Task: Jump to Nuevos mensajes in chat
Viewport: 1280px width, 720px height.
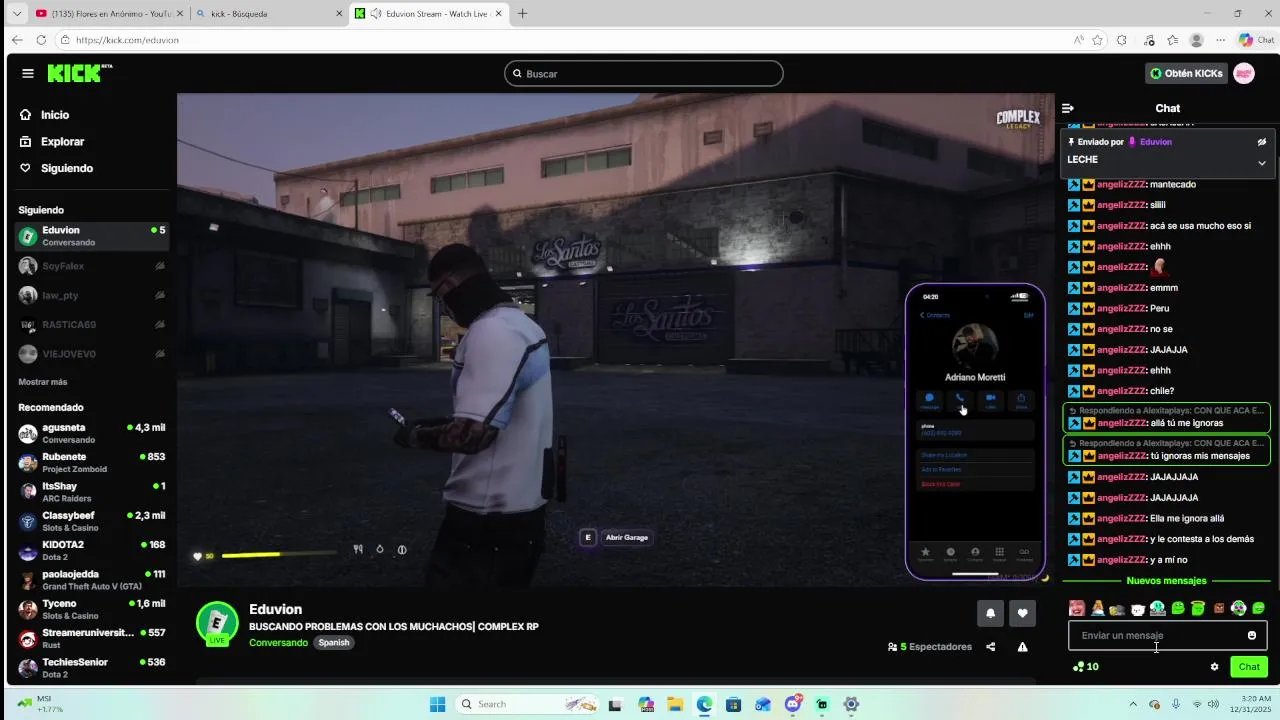Action: 1166,581
